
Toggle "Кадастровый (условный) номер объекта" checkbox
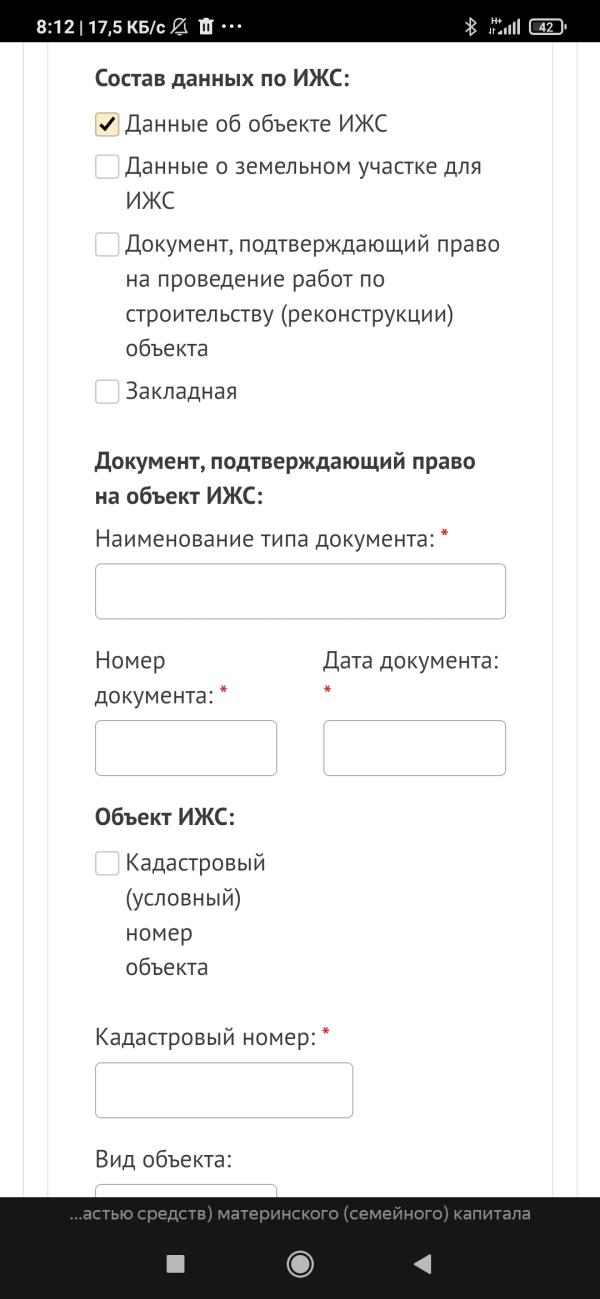point(107,863)
